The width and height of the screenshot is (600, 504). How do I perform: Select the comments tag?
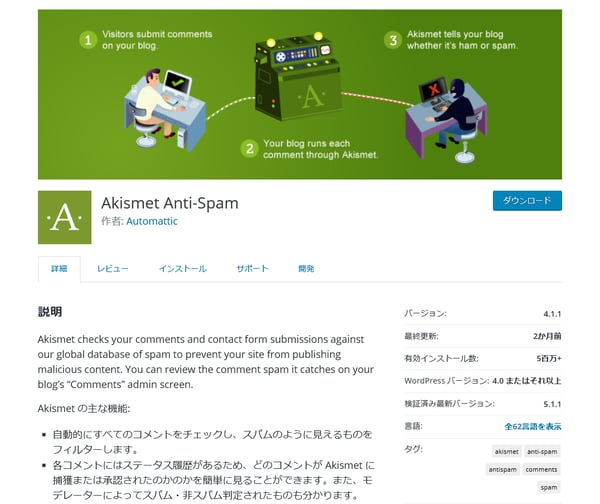[x=541, y=469]
